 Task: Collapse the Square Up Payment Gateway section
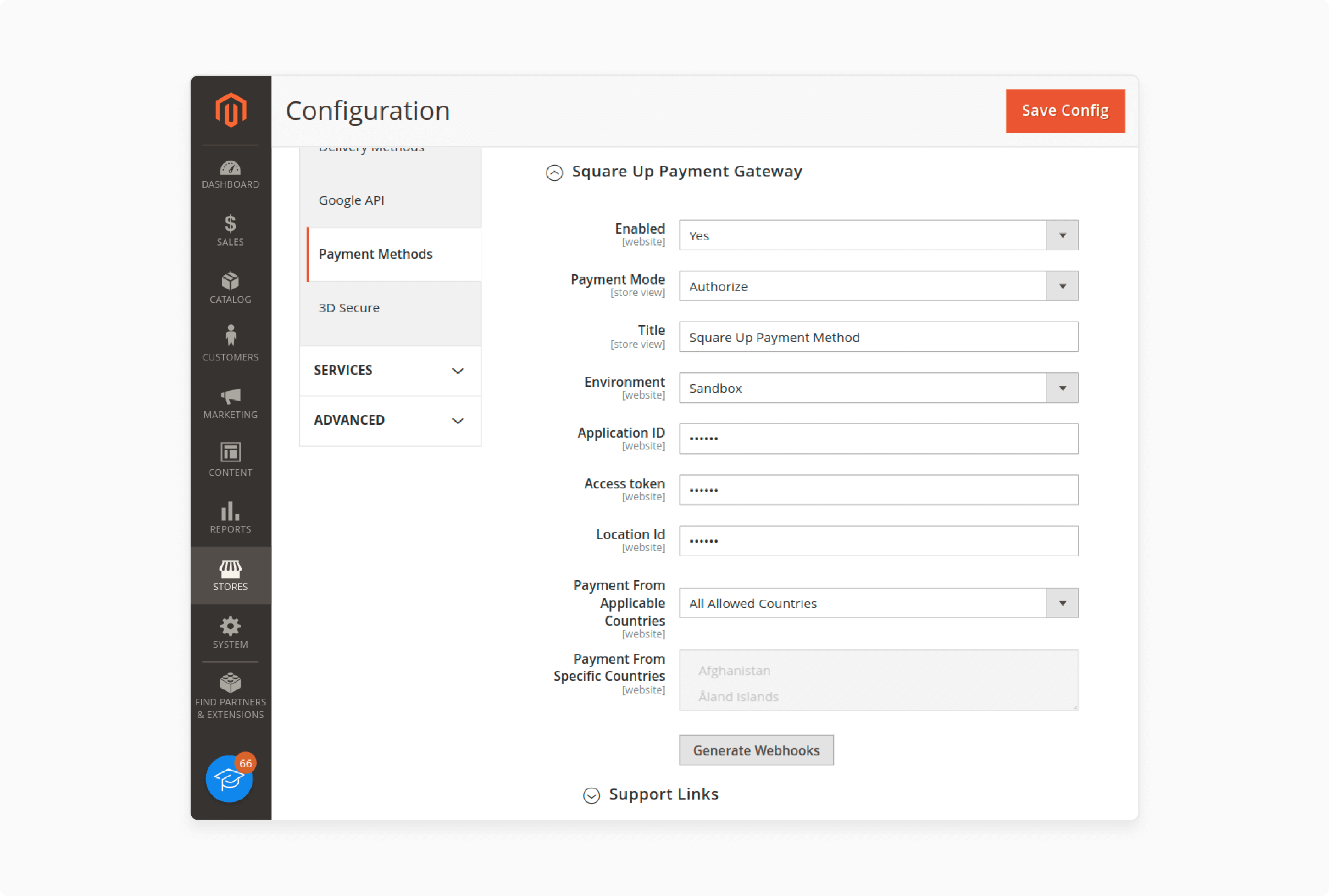click(554, 172)
